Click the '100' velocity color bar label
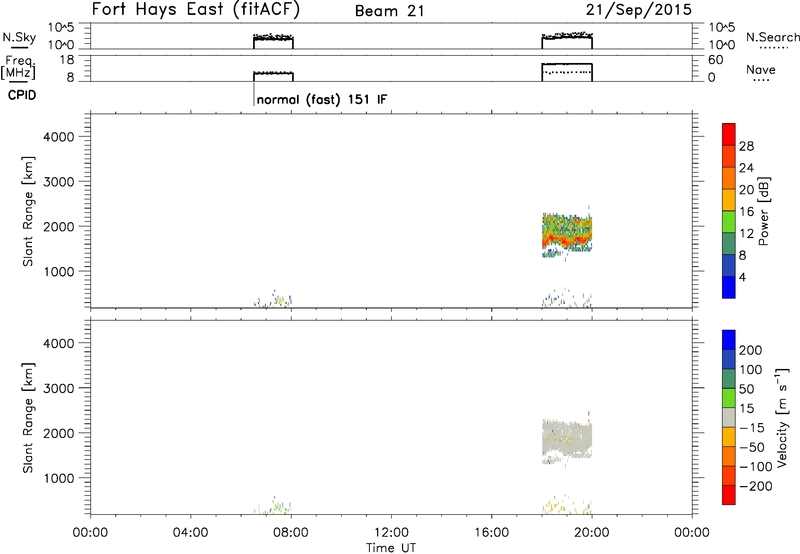This screenshot has width=800, height=554. pyautogui.click(x=751, y=369)
